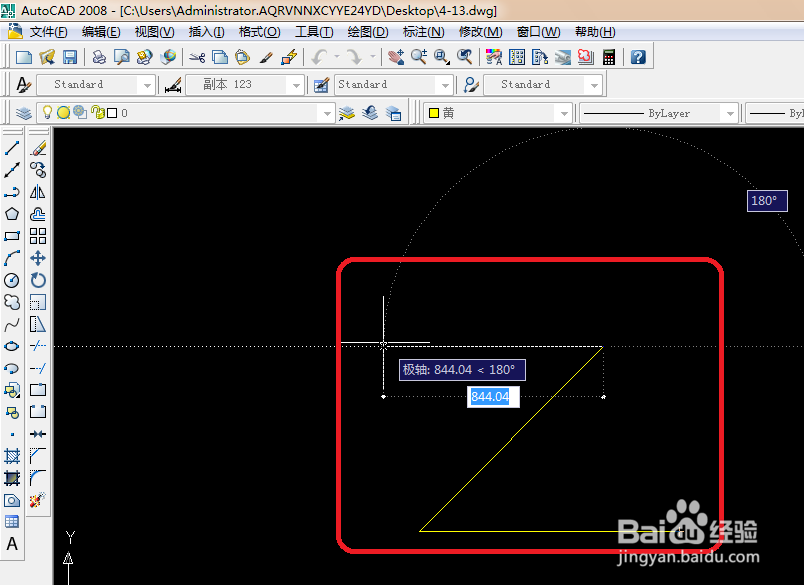The width and height of the screenshot is (804, 585).
Task: Activate the Pan hand tool
Action: tap(395, 57)
